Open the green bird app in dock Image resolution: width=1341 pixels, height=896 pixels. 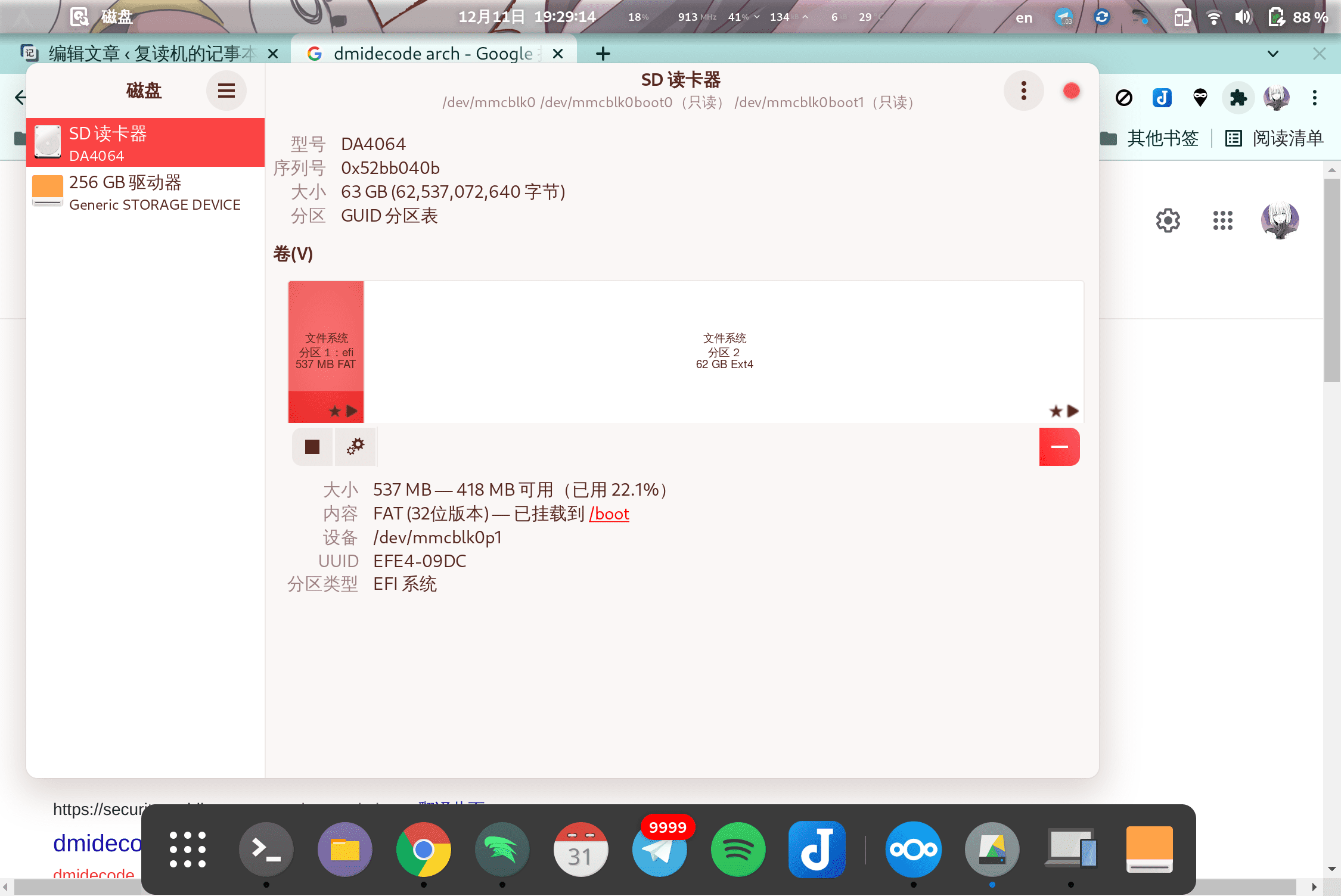tap(502, 850)
